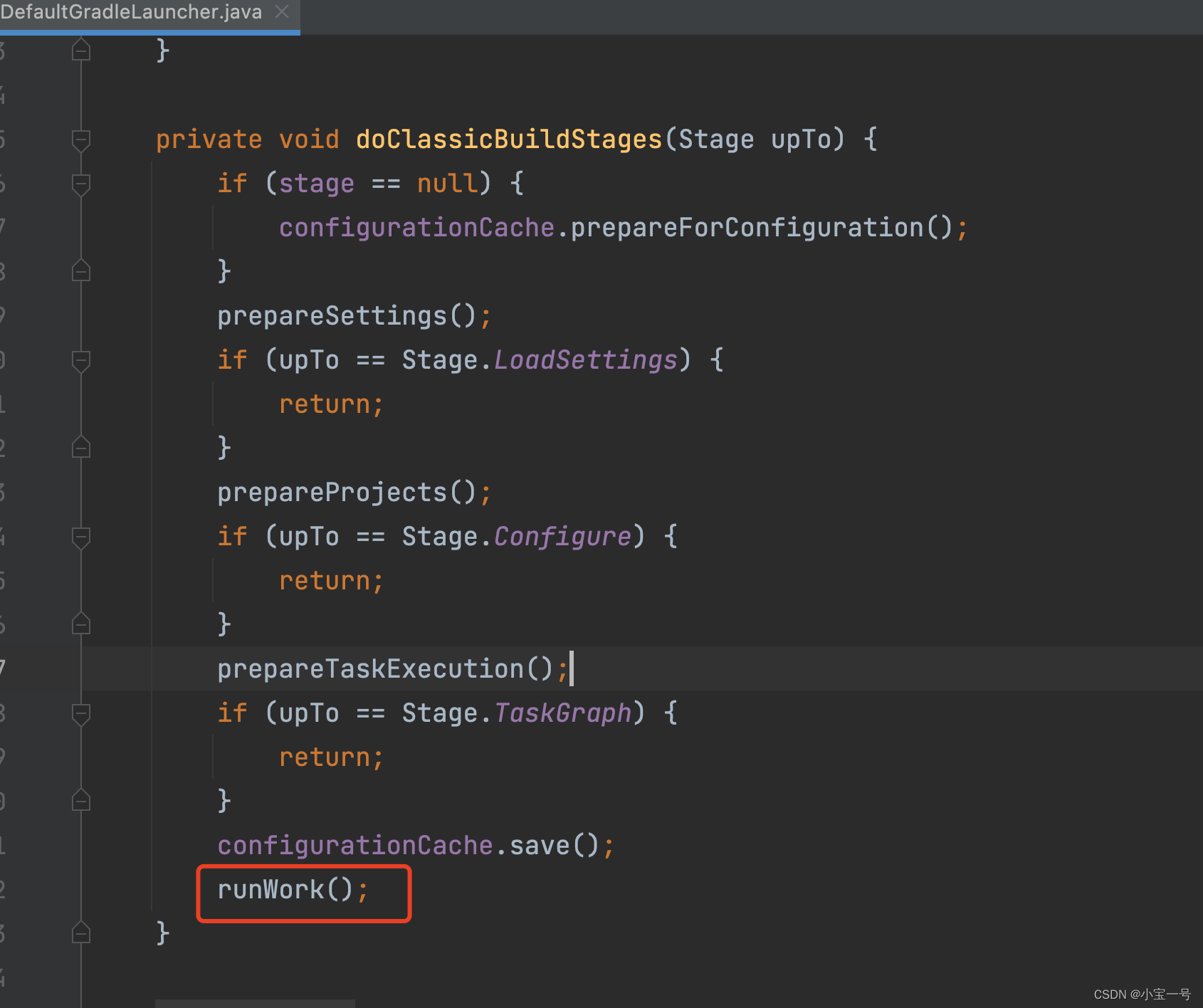The height and width of the screenshot is (1008, 1203).
Task: Collapse the 'Stage.TaskGraph' if block fold marker
Action: point(81,713)
